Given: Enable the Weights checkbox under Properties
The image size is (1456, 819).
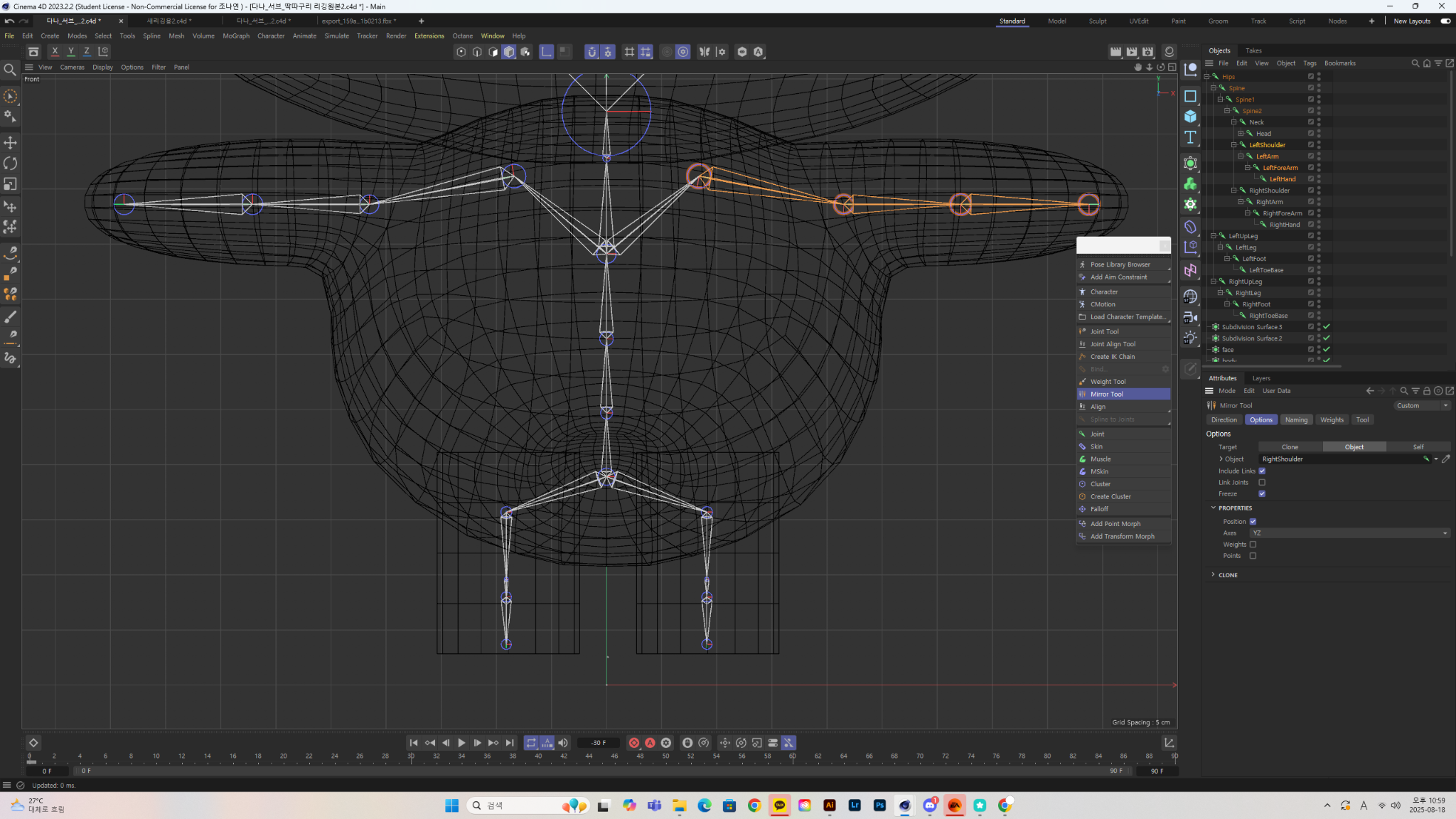Looking at the screenshot, I should 1253,544.
